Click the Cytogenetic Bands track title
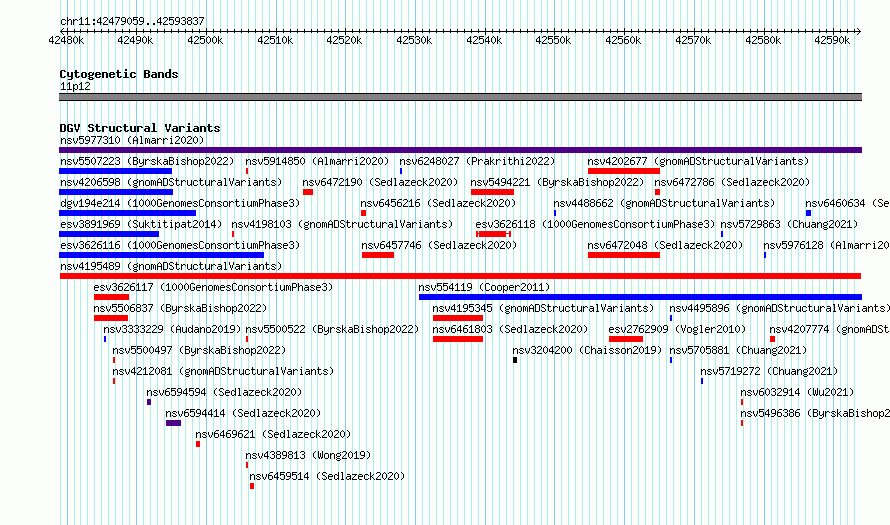The image size is (890, 525). tap(119, 74)
